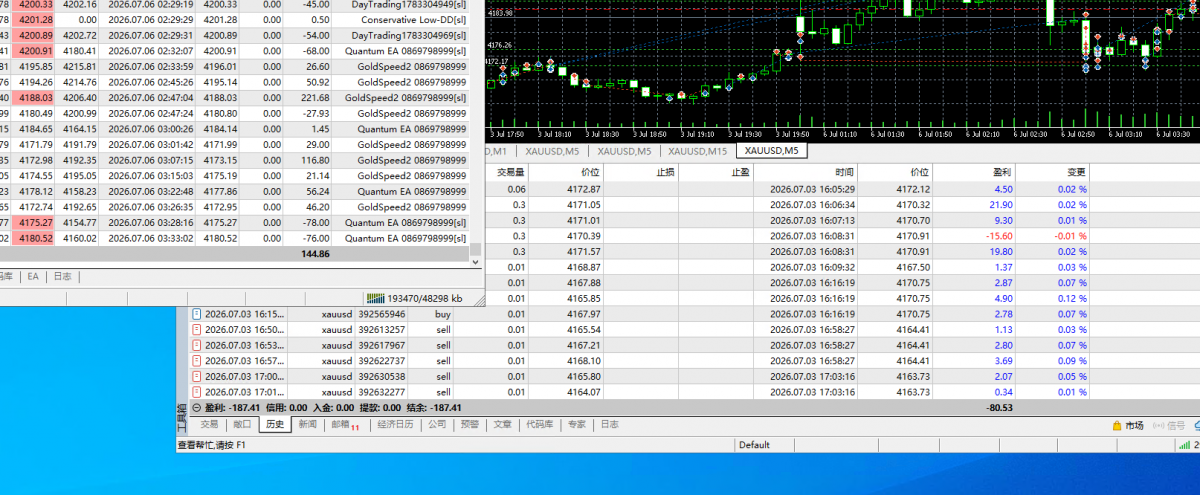
Task: Open the 文章 tab
Action: pyautogui.click(x=502, y=424)
